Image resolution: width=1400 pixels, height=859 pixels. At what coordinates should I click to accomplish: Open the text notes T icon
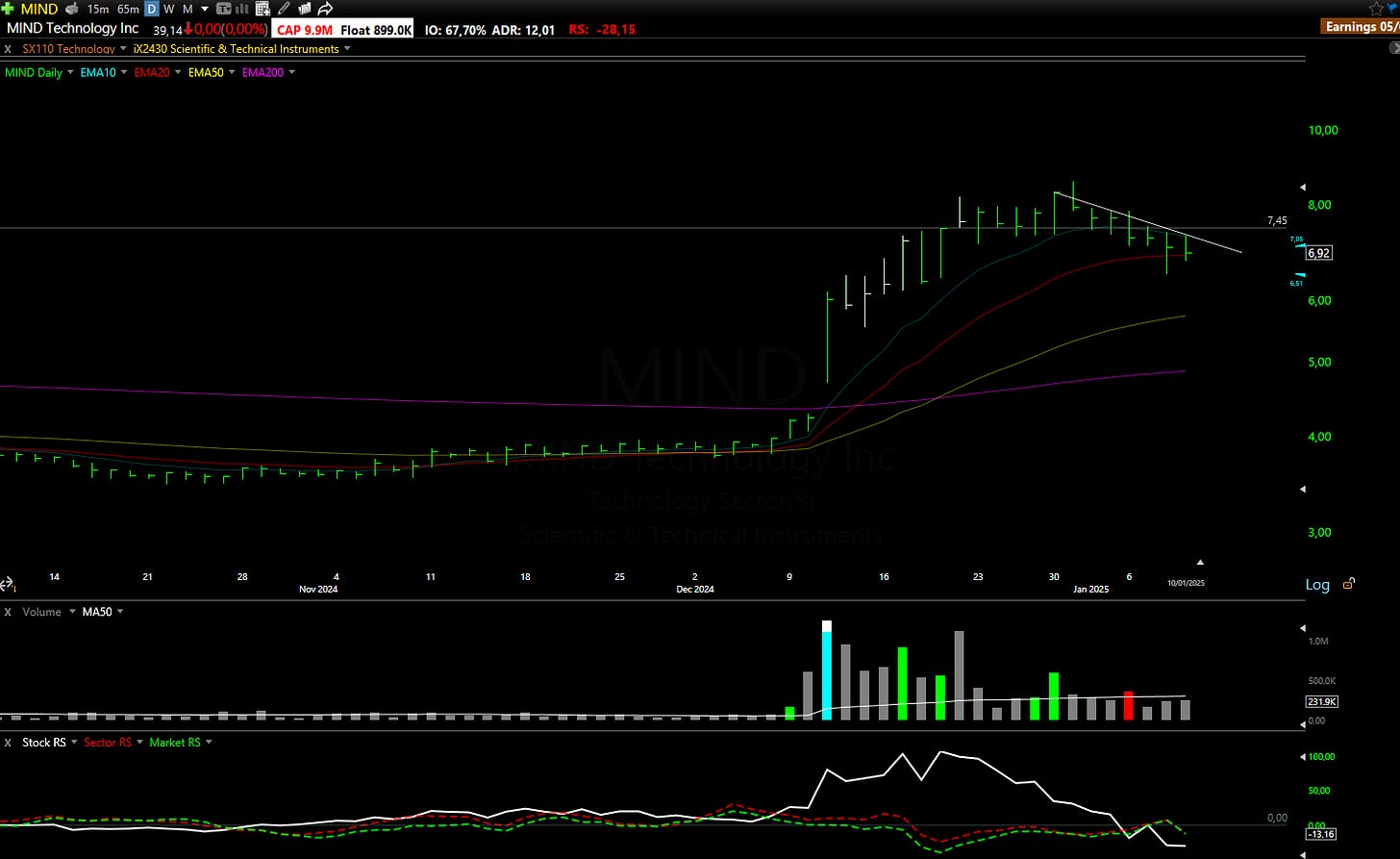[223, 9]
